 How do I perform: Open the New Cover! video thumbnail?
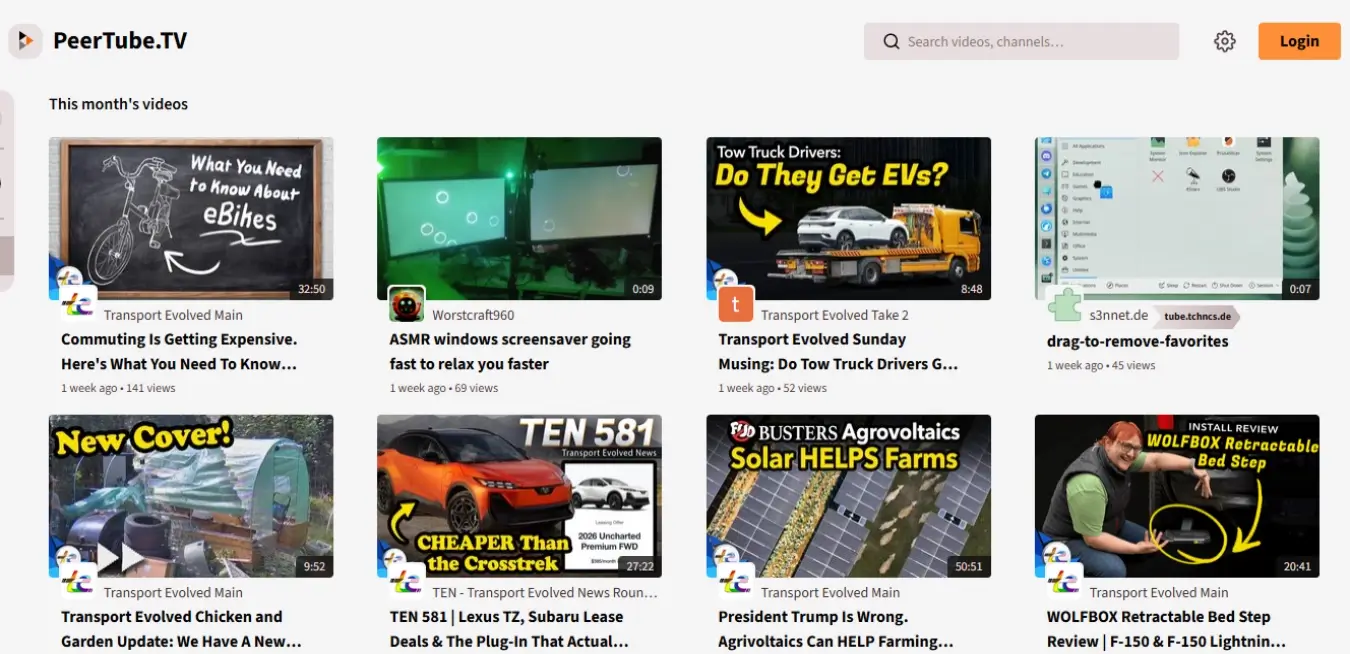tap(191, 496)
